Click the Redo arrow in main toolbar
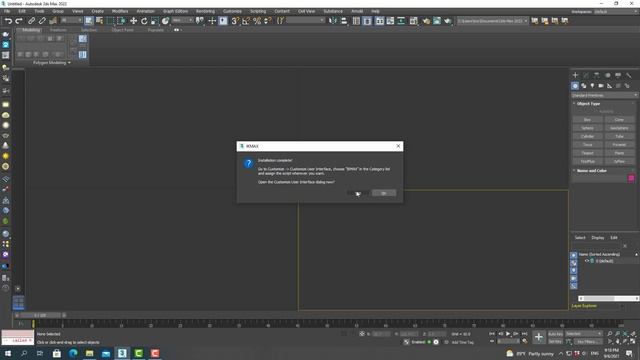 coord(19,21)
